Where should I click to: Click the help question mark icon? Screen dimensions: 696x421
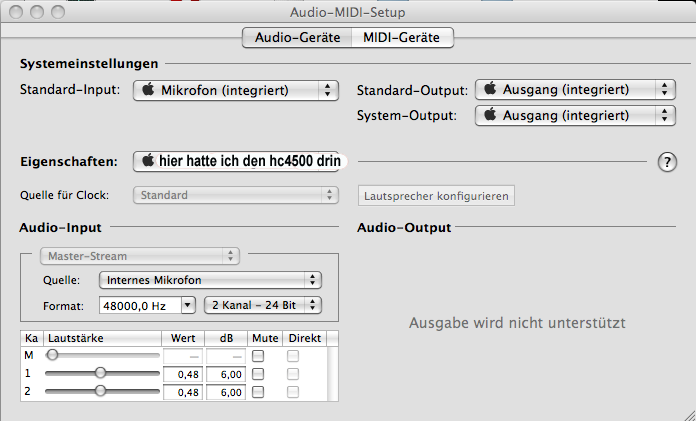tap(668, 163)
